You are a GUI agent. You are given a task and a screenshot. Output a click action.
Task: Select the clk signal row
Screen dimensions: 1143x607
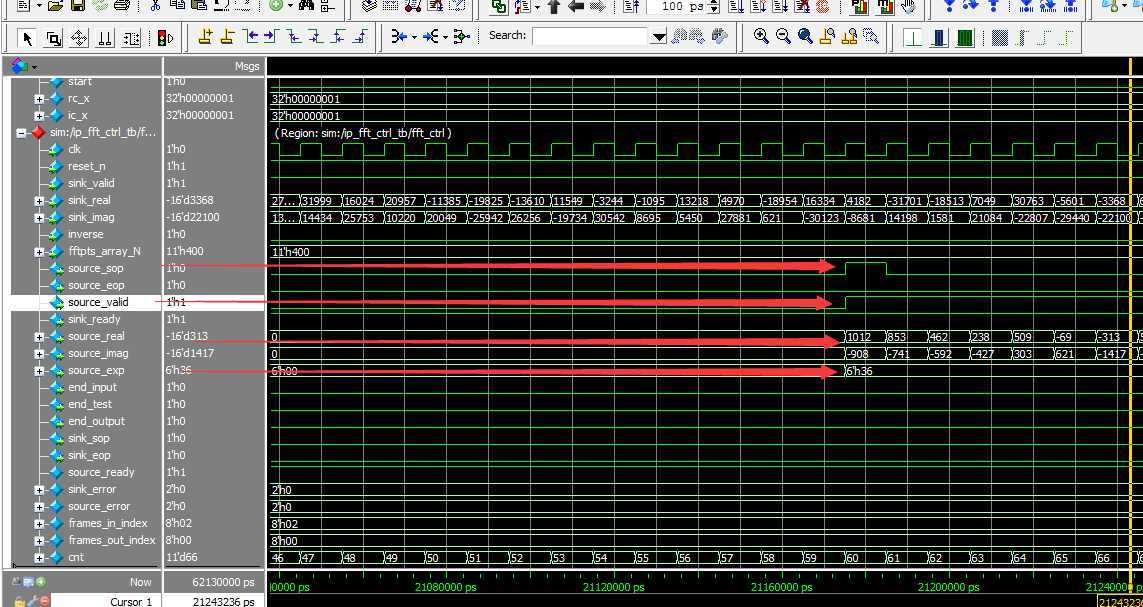click(74, 149)
